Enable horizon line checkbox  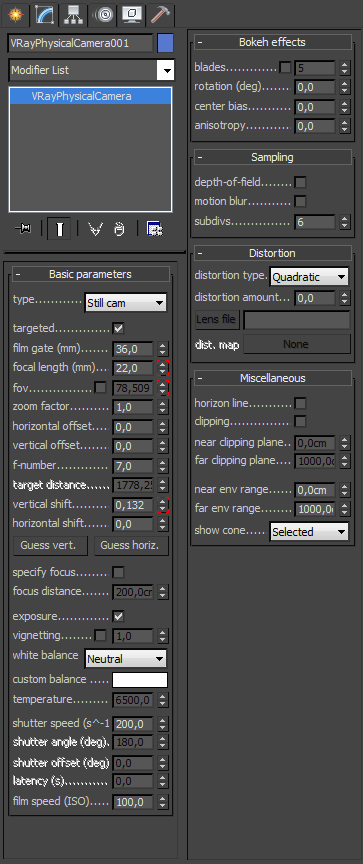click(300, 403)
